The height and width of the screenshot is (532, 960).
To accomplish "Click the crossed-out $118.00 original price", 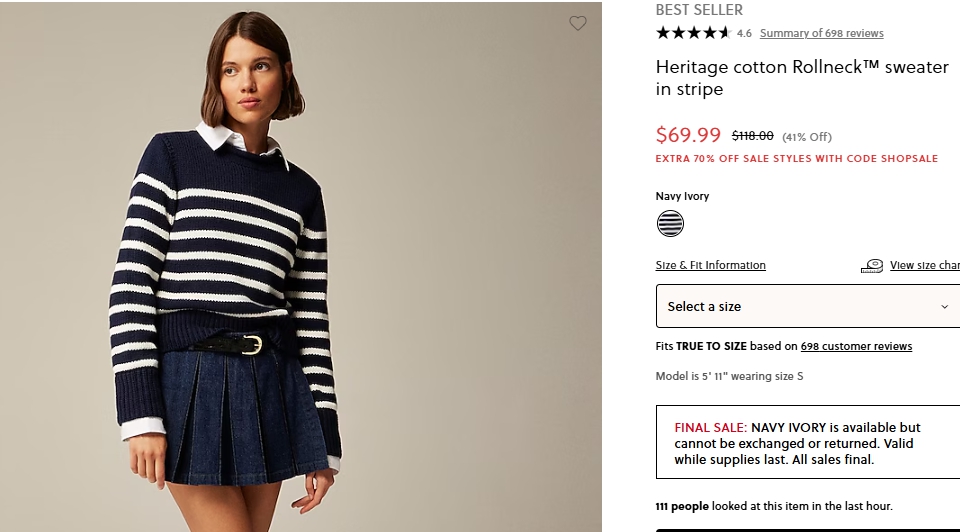I will pyautogui.click(x=752, y=136).
